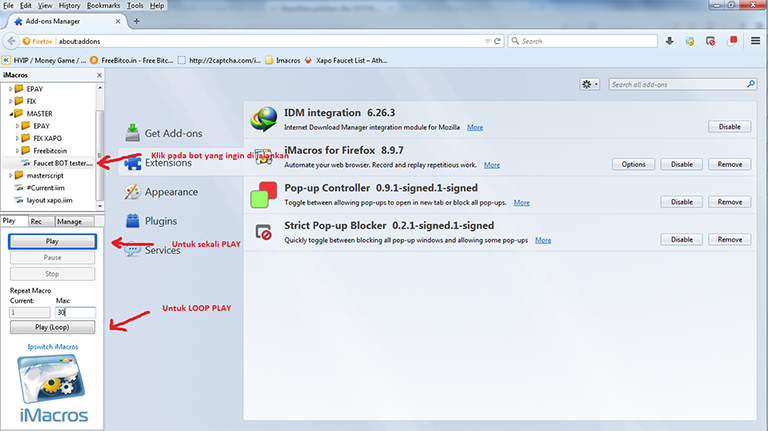Open a new tab with plus button

point(137,21)
